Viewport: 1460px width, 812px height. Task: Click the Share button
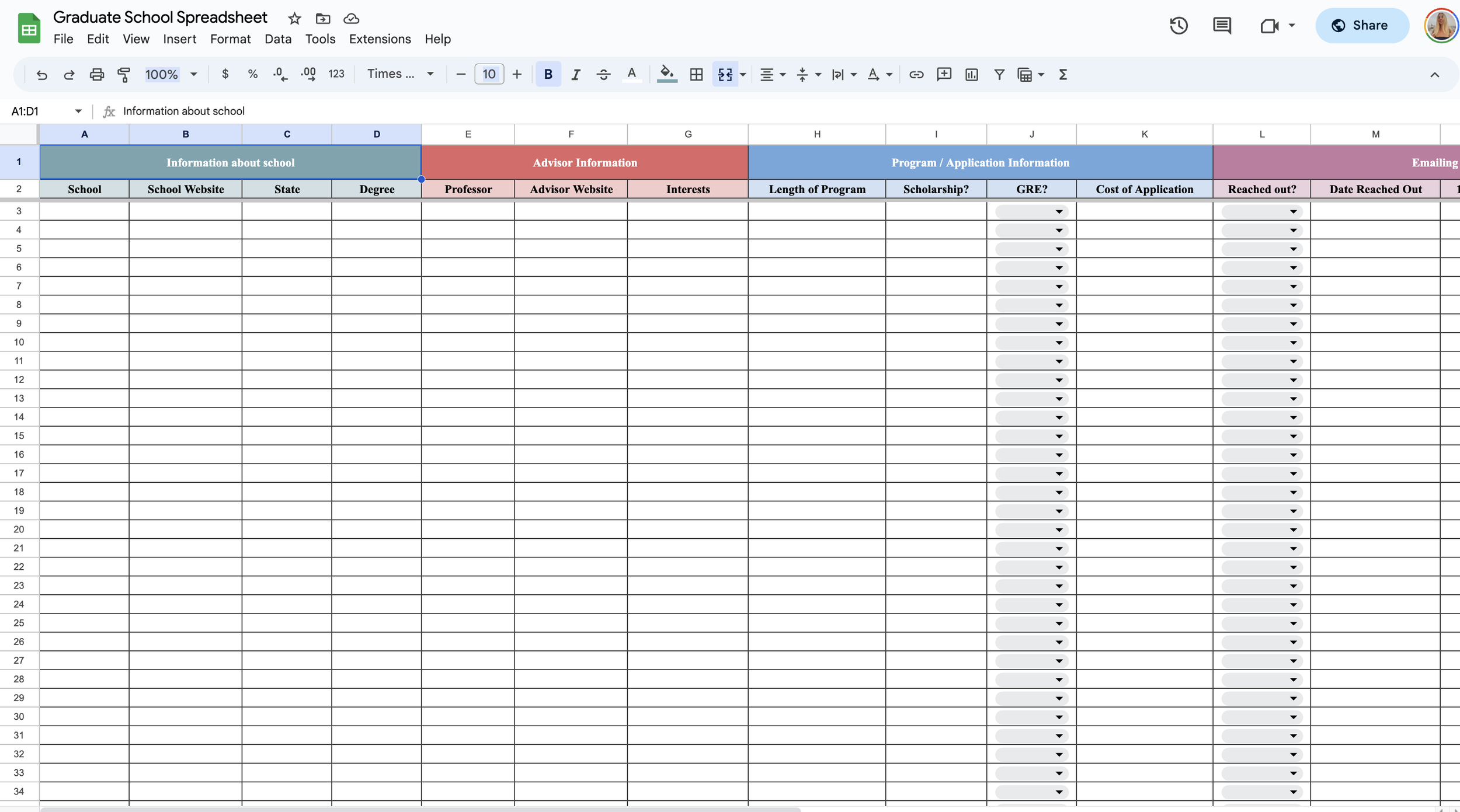[x=1361, y=26]
